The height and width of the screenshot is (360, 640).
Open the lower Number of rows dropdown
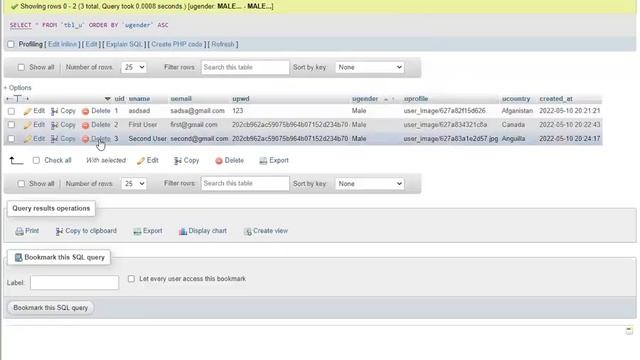tap(133, 184)
